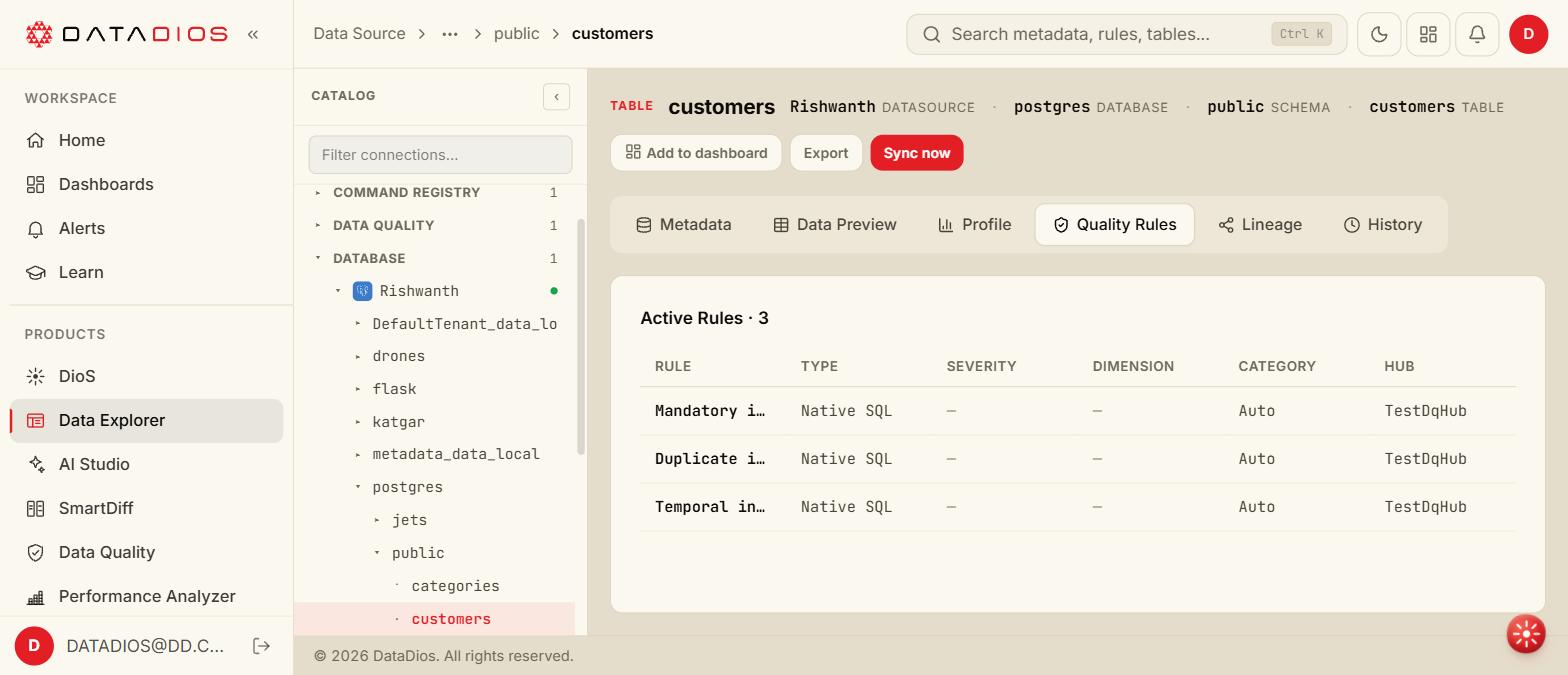Expand the breadcrumb ellipsis
This screenshot has height=675, width=1568.
pyautogui.click(x=450, y=34)
